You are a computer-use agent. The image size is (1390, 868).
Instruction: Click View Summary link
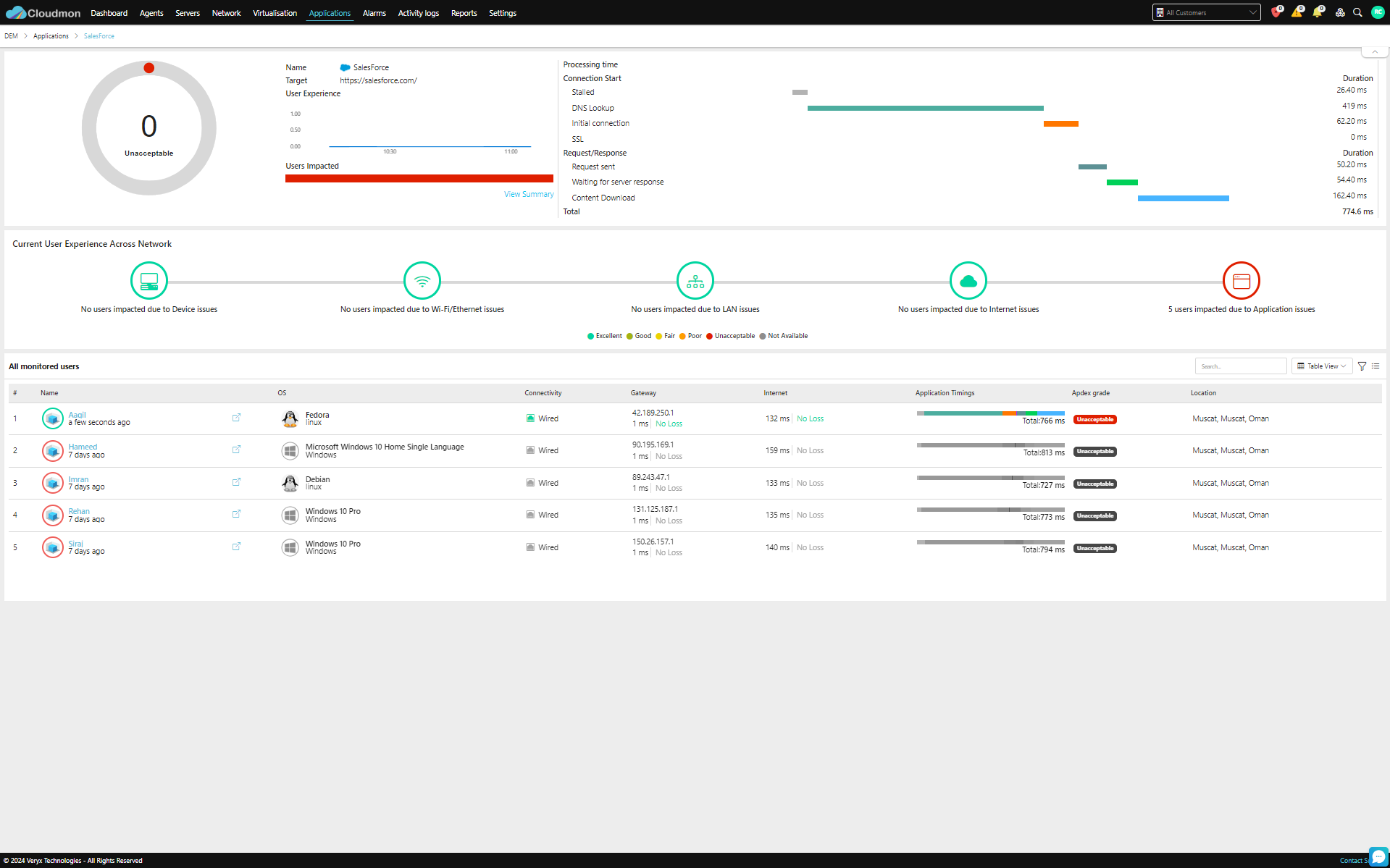pyautogui.click(x=529, y=194)
